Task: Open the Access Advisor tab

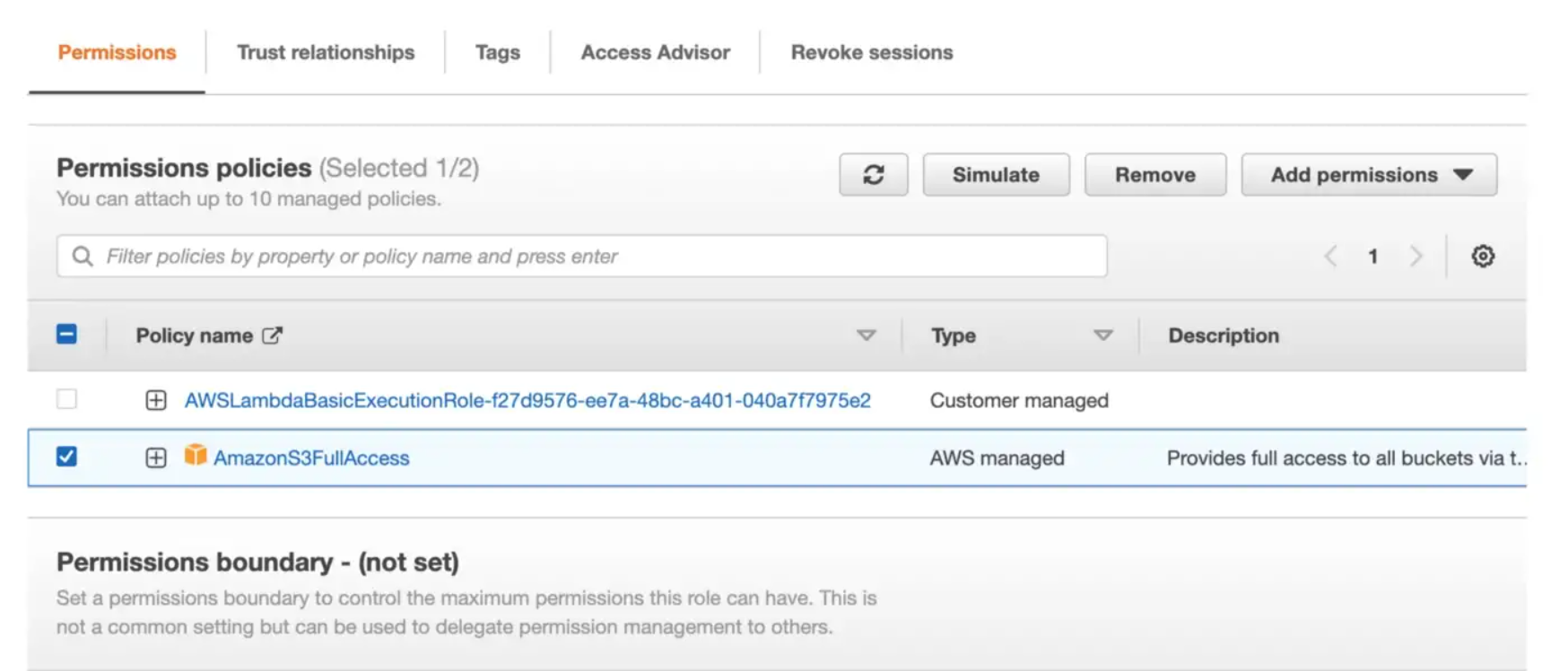Action: tap(654, 52)
